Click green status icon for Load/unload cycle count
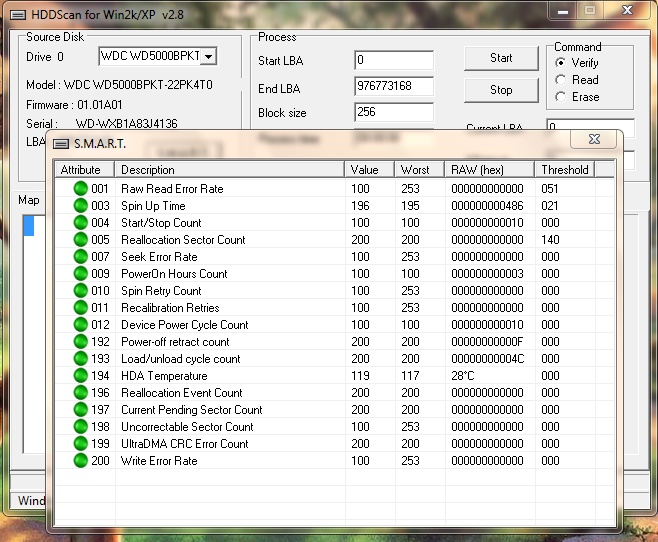Screen dimensions: 658x542 [80, 359]
